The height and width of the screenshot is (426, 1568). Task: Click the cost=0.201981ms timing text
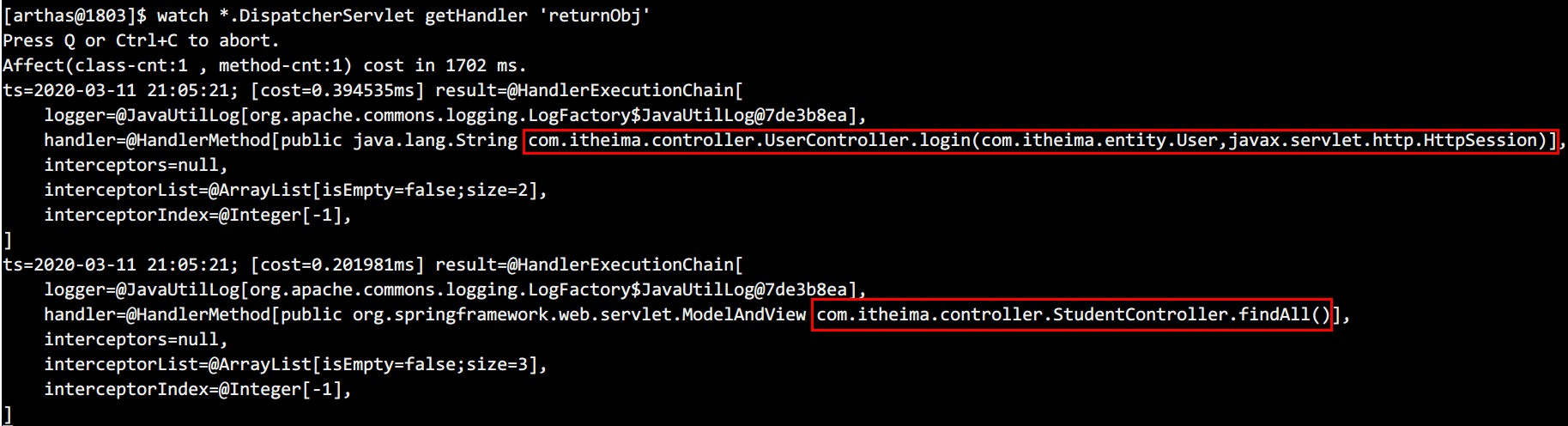click(x=338, y=265)
